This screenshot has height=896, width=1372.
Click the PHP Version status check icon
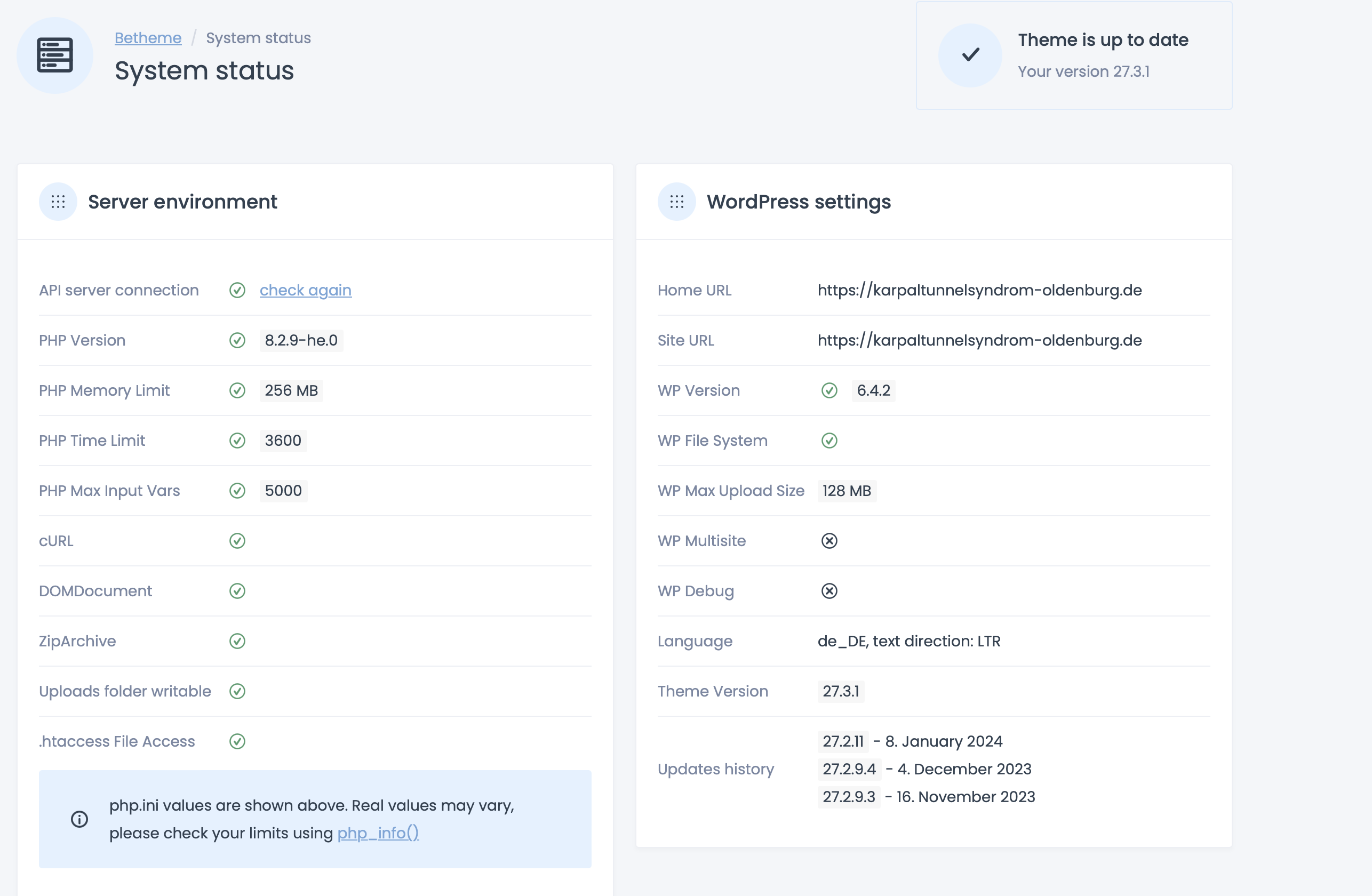pos(237,341)
